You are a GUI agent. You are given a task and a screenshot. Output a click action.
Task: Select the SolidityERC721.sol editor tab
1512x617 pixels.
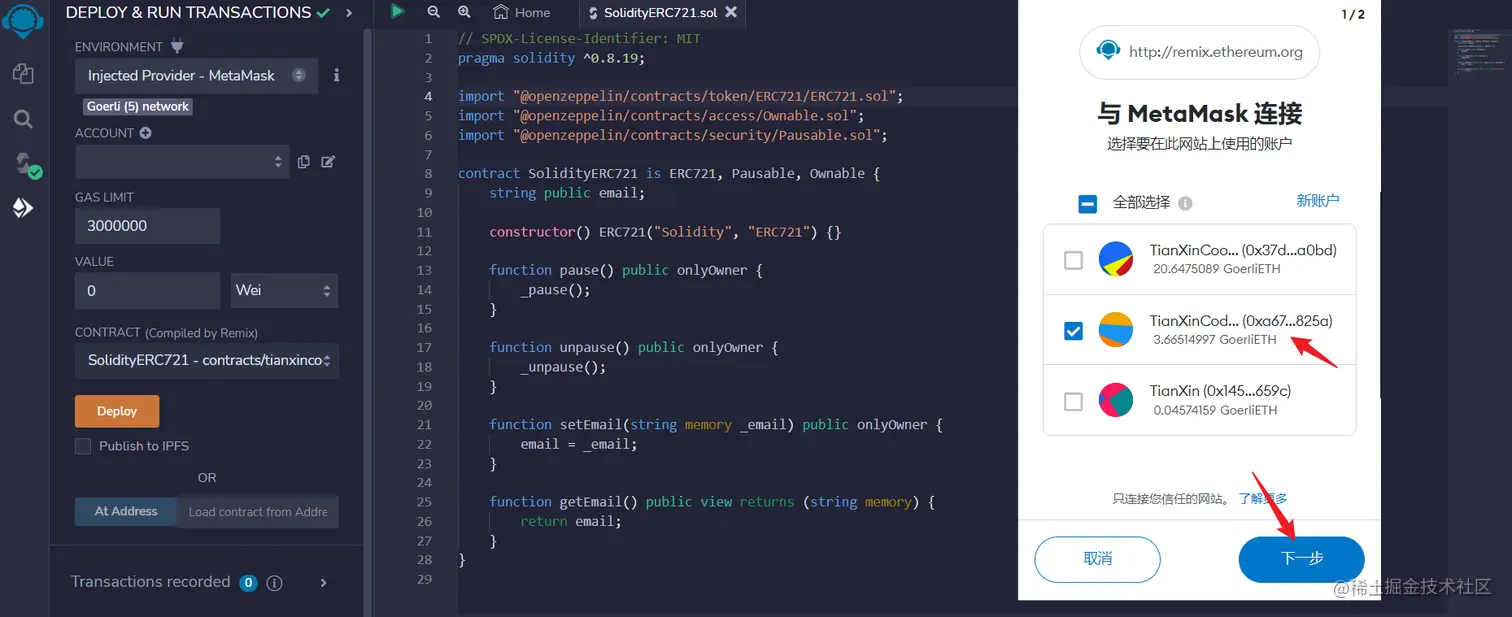pyautogui.click(x=660, y=13)
